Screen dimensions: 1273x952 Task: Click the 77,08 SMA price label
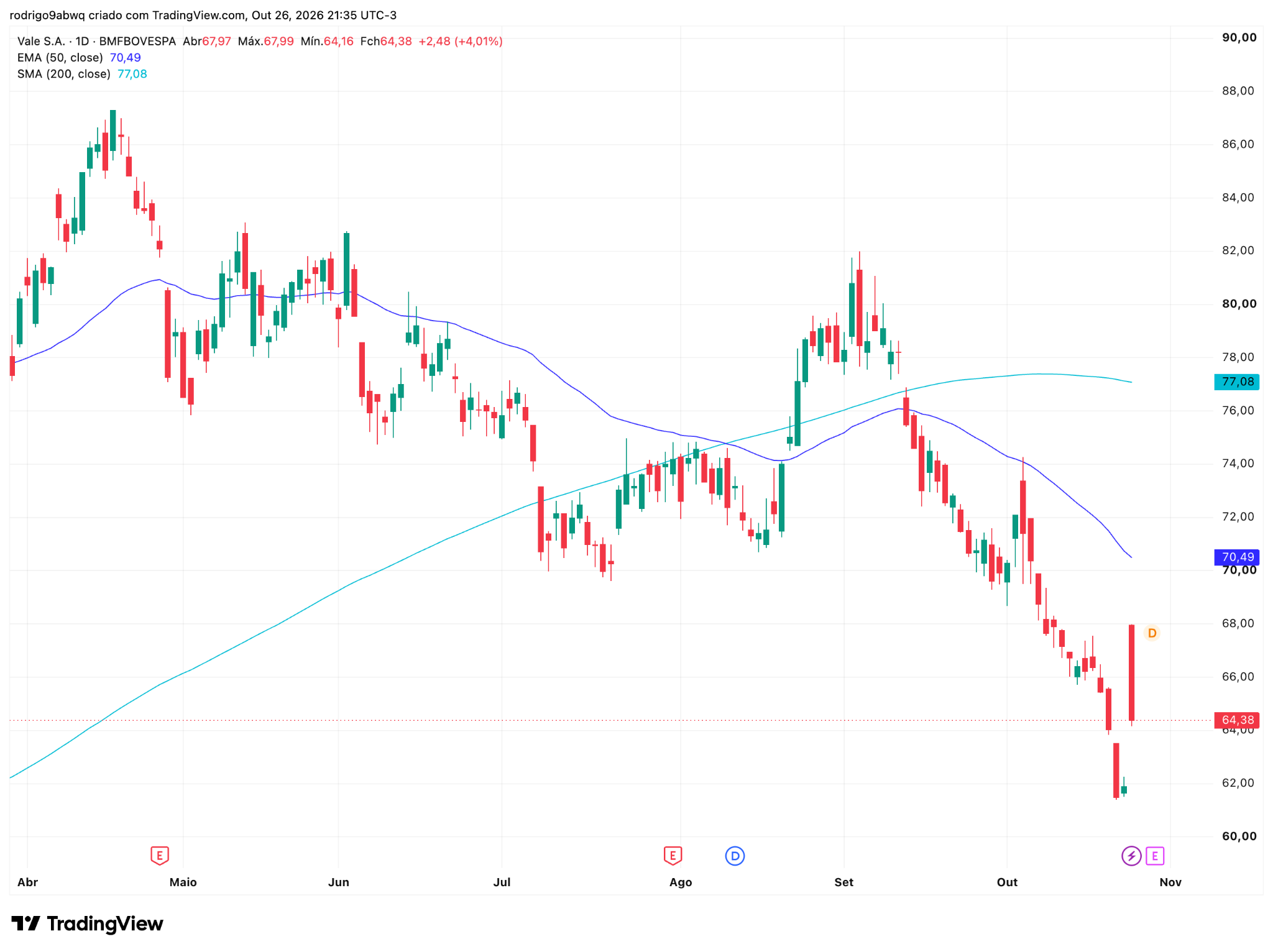[1237, 382]
